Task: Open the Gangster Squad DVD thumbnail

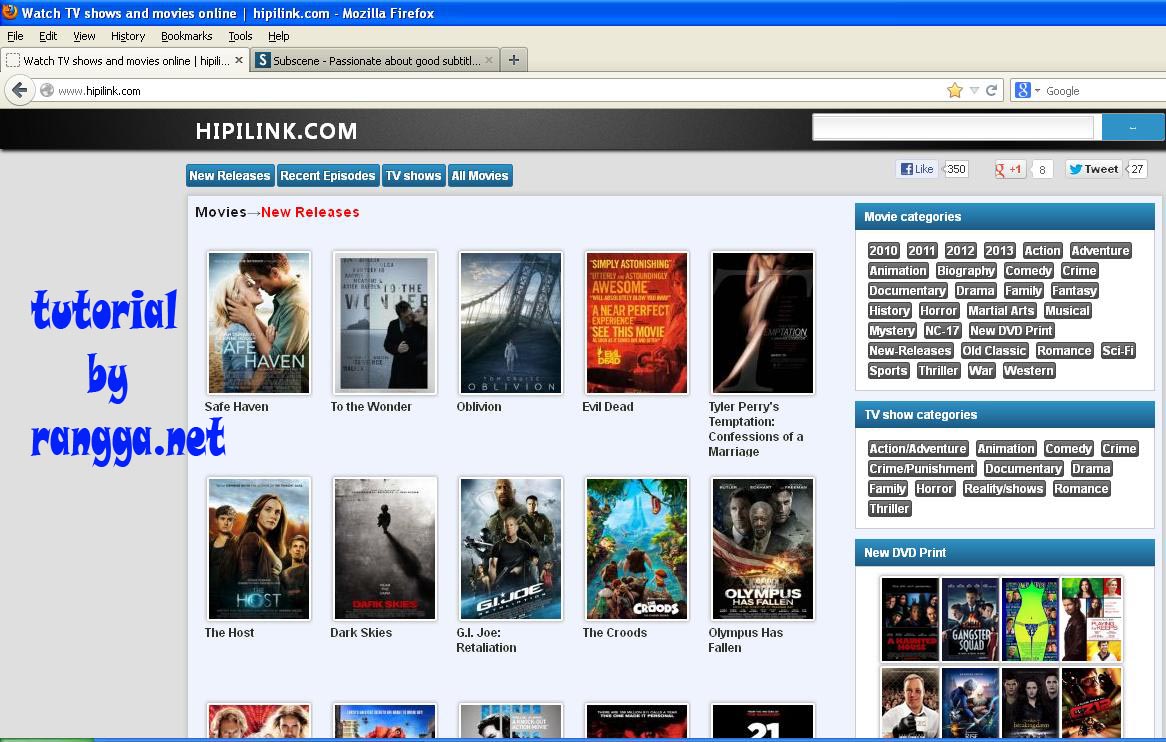Action: pos(970,619)
